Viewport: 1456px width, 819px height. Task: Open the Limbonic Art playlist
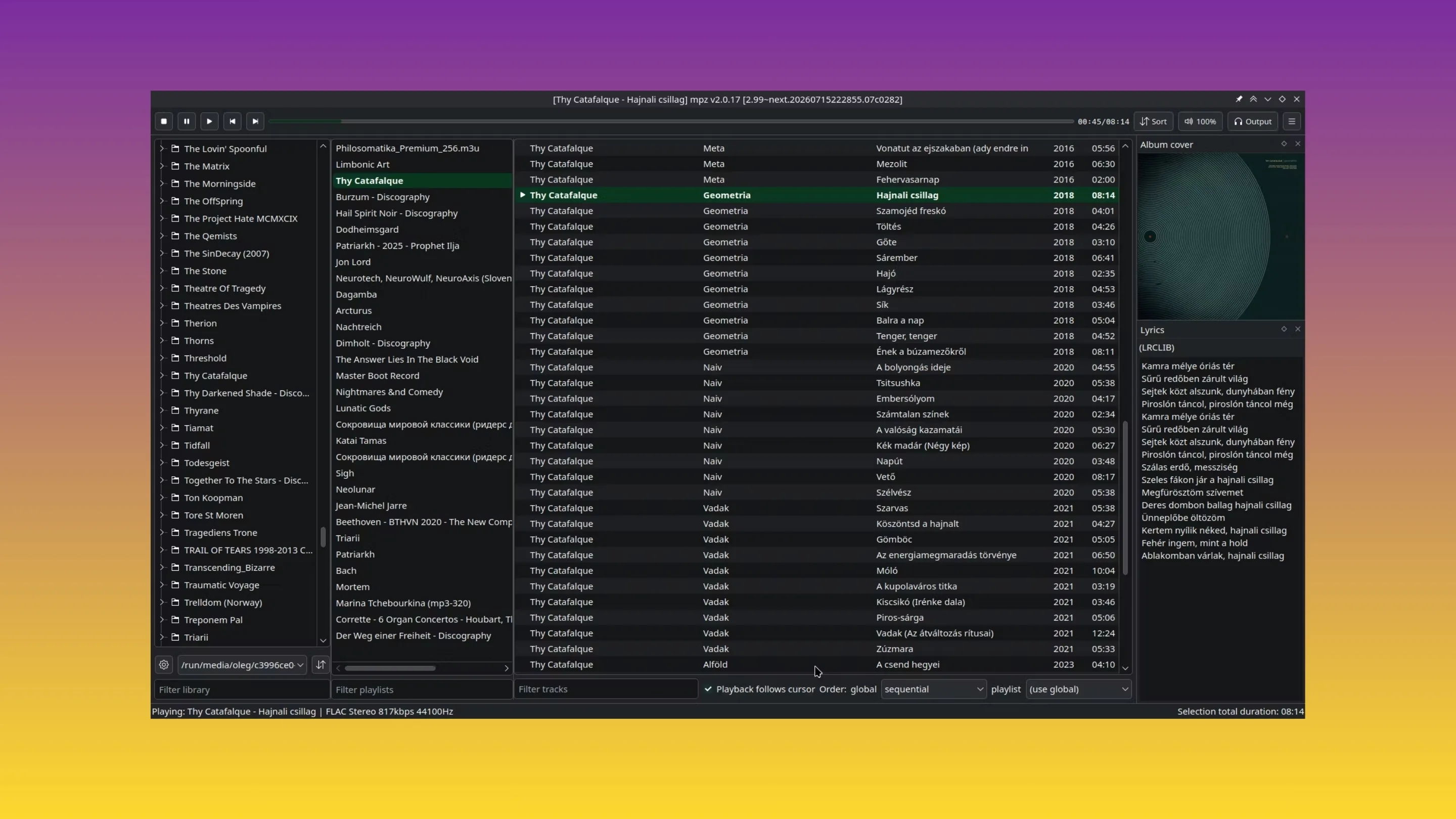coord(422,164)
